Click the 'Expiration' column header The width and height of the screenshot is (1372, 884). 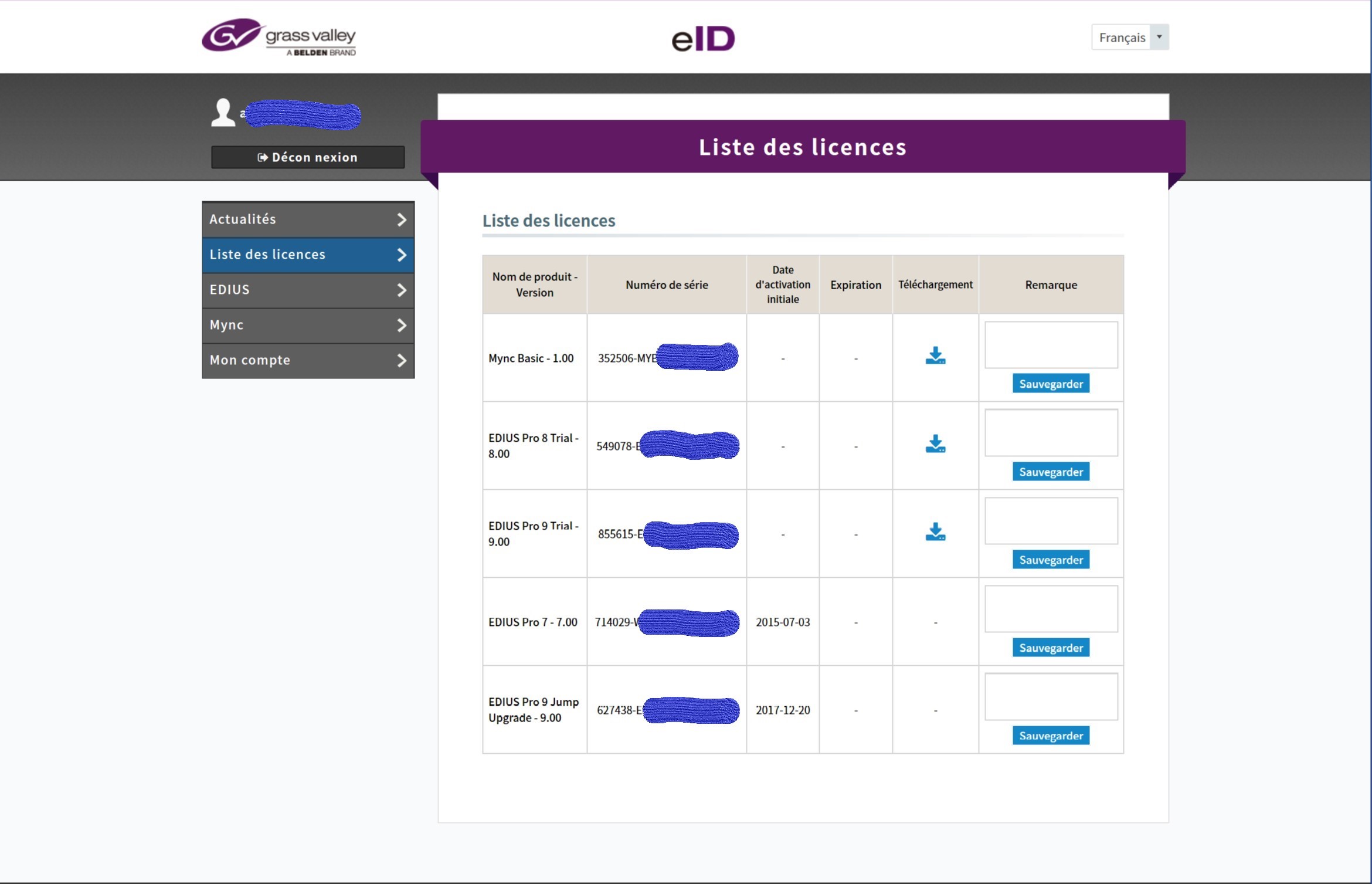point(855,285)
